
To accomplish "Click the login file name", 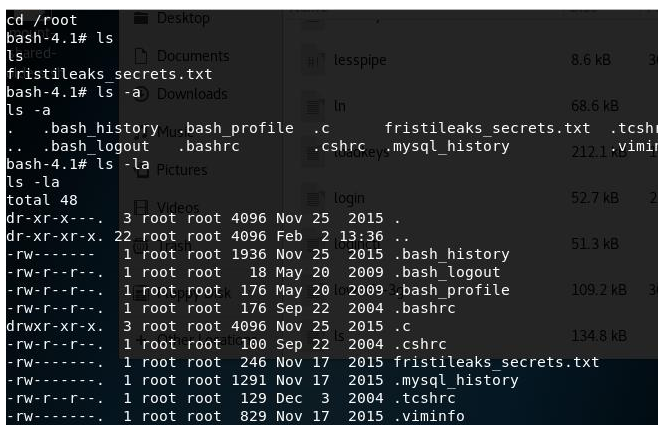I will tap(350, 198).
